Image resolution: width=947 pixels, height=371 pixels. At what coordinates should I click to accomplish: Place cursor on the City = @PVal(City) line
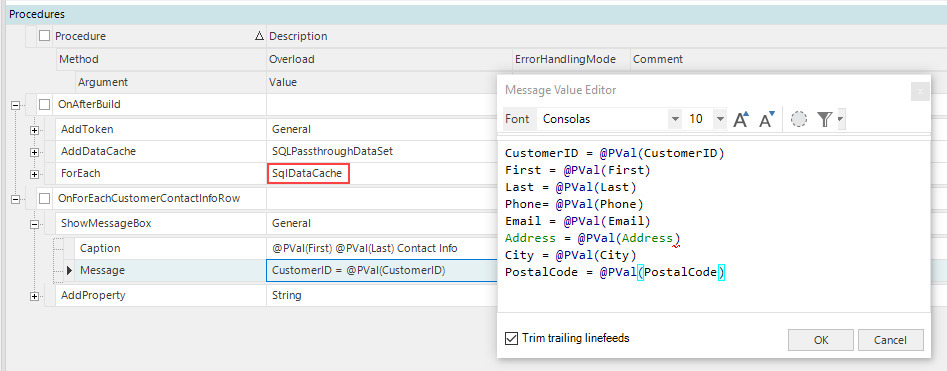pos(570,255)
